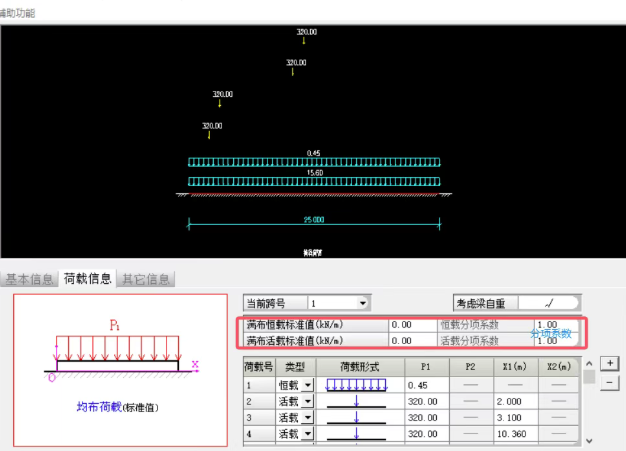626x451 pixels.
Task: Click the 满布恒载标准值 input field
Action: coord(412,325)
